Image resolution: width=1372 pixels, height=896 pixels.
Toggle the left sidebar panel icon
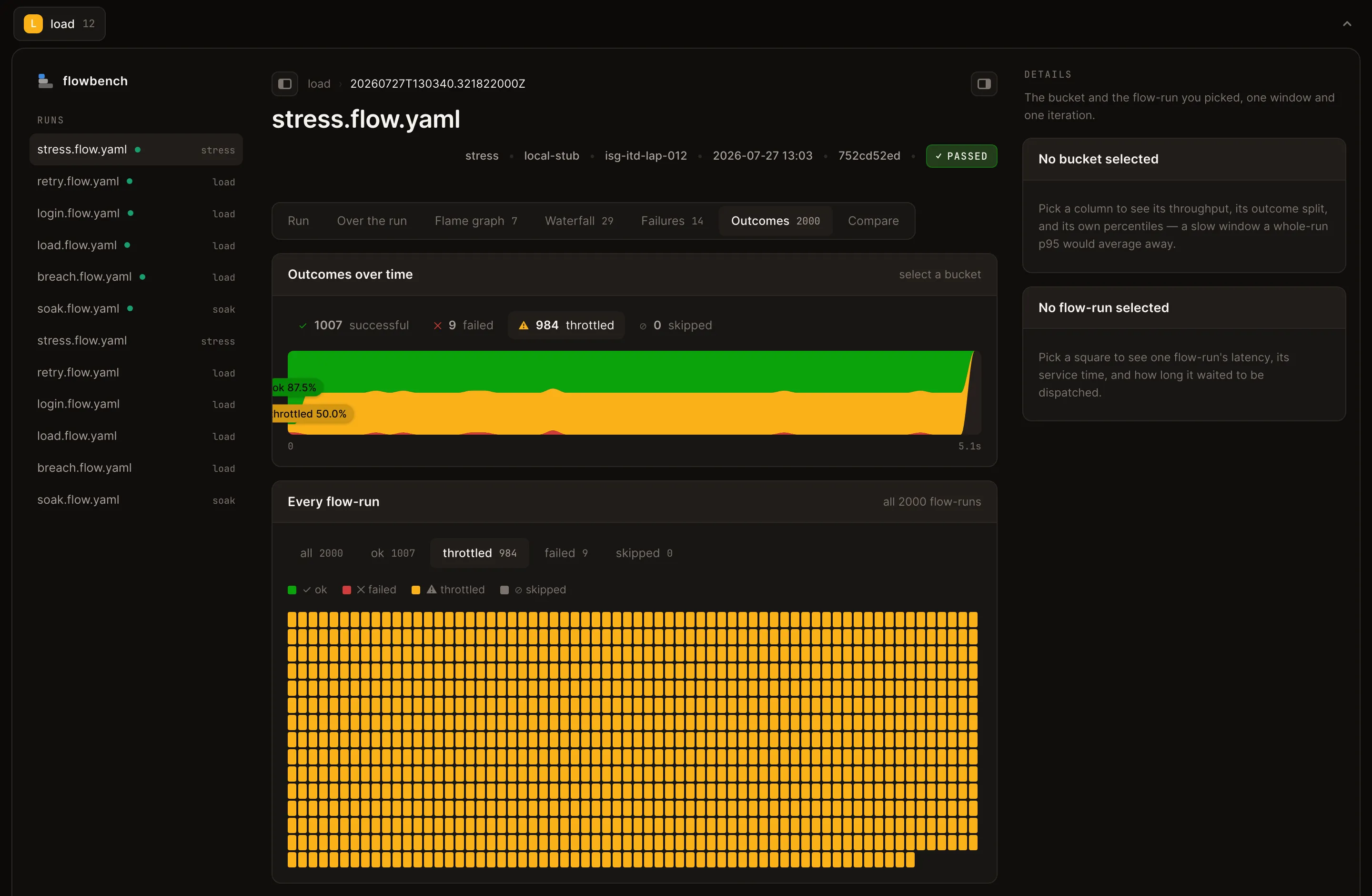tap(285, 83)
